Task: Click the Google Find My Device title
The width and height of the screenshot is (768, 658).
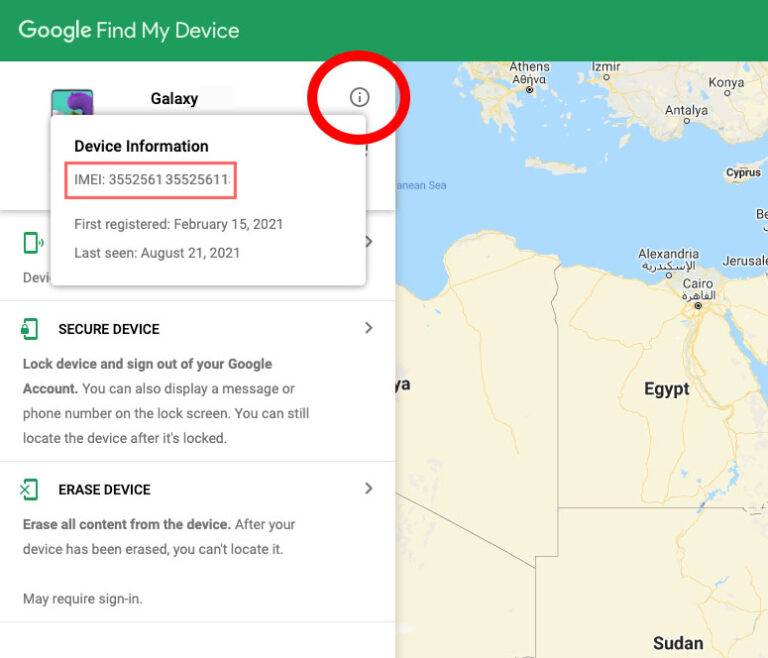Action: click(129, 30)
